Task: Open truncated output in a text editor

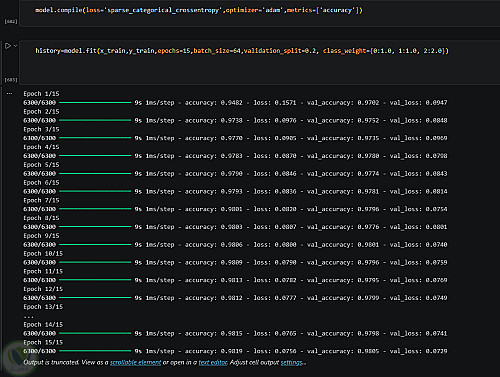Action: (213, 362)
